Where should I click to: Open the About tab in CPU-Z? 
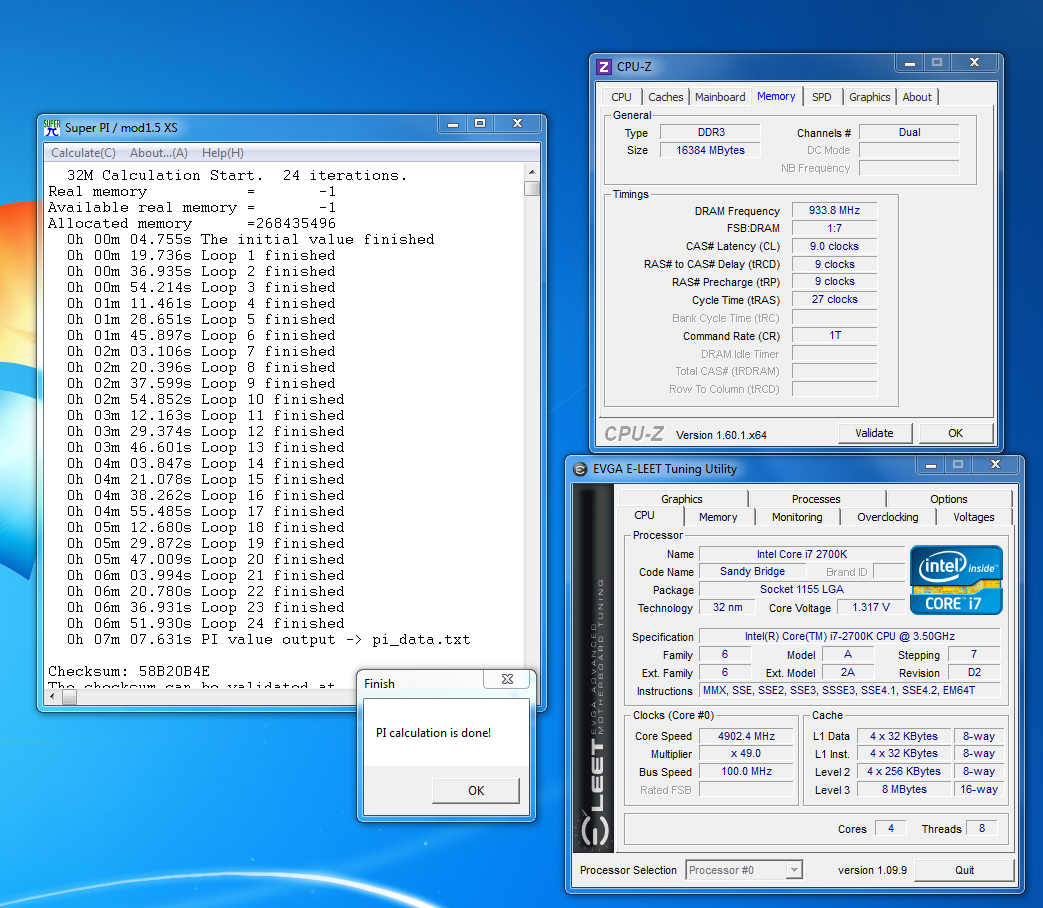[917, 97]
